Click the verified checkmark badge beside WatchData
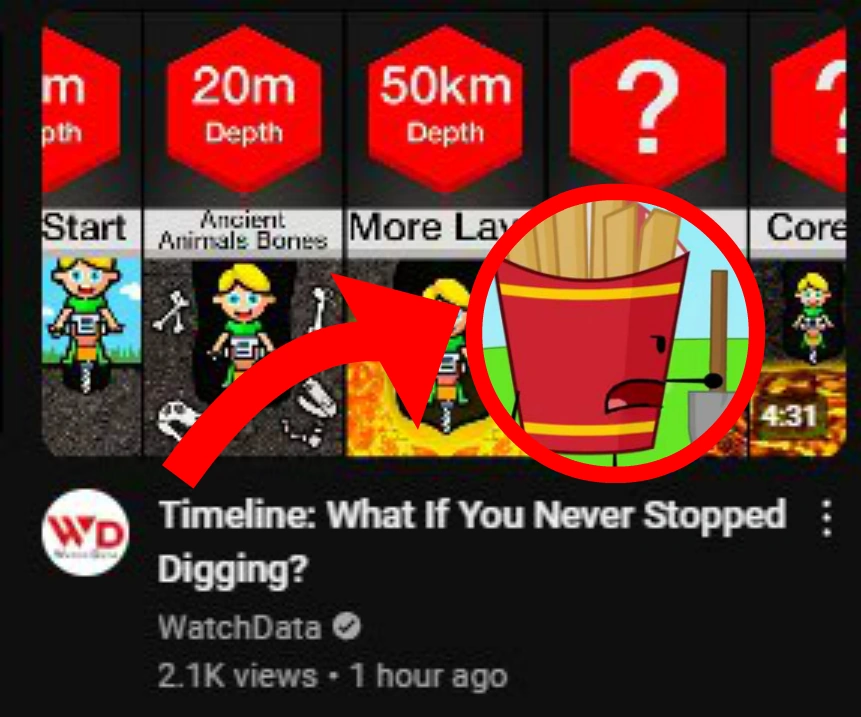861x717 pixels. (346, 626)
